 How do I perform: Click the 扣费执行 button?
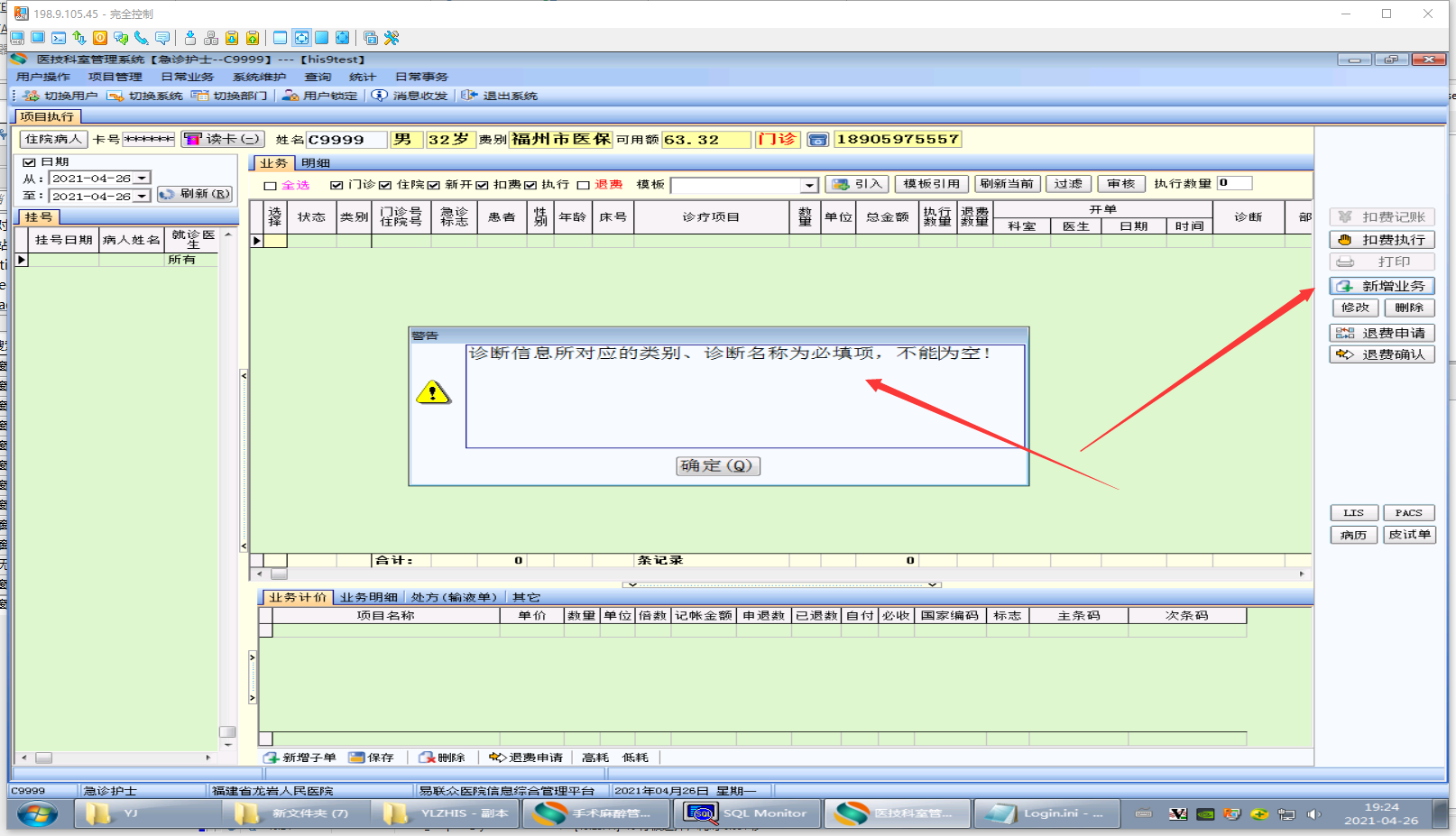[1381, 240]
